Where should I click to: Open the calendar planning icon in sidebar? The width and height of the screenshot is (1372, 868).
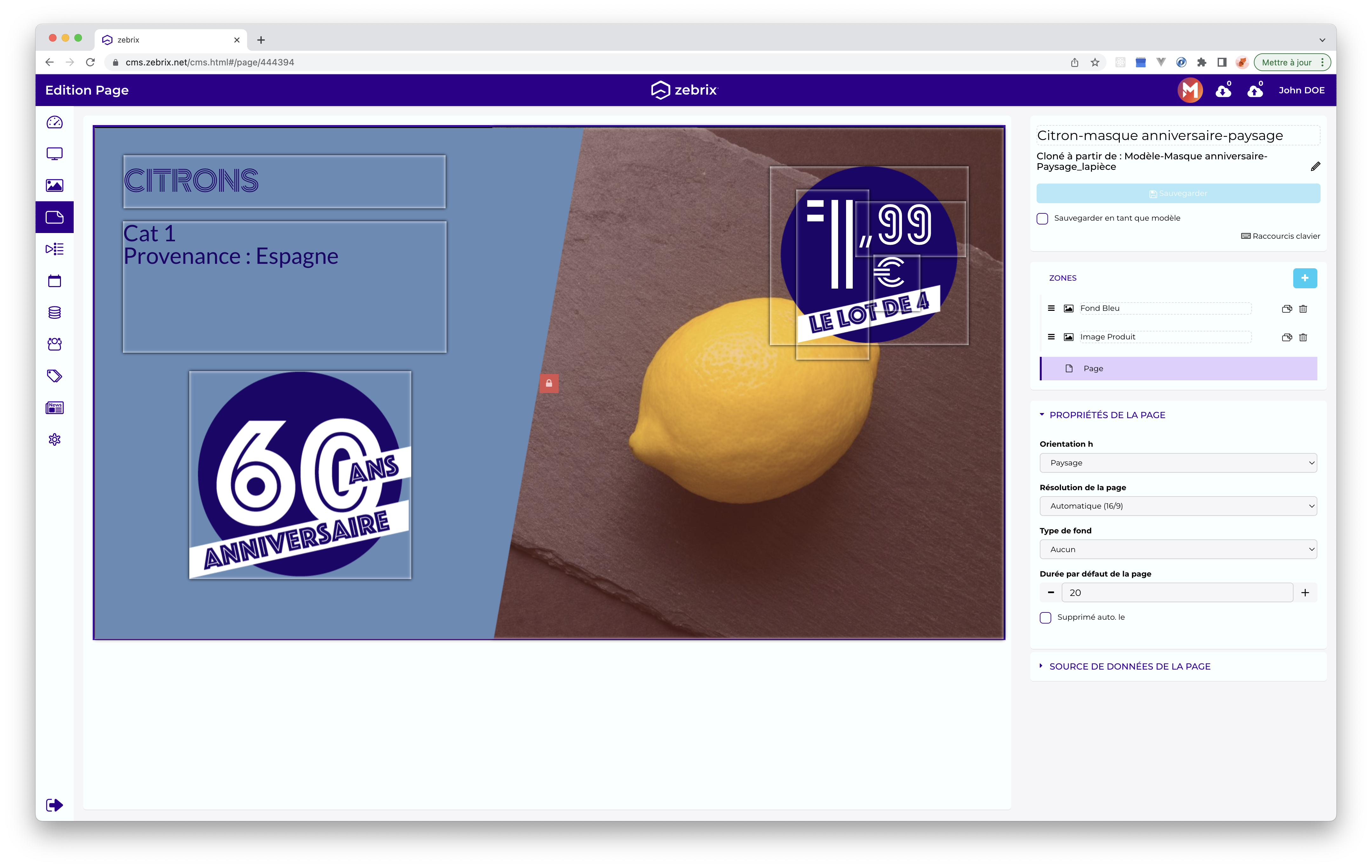click(x=55, y=281)
